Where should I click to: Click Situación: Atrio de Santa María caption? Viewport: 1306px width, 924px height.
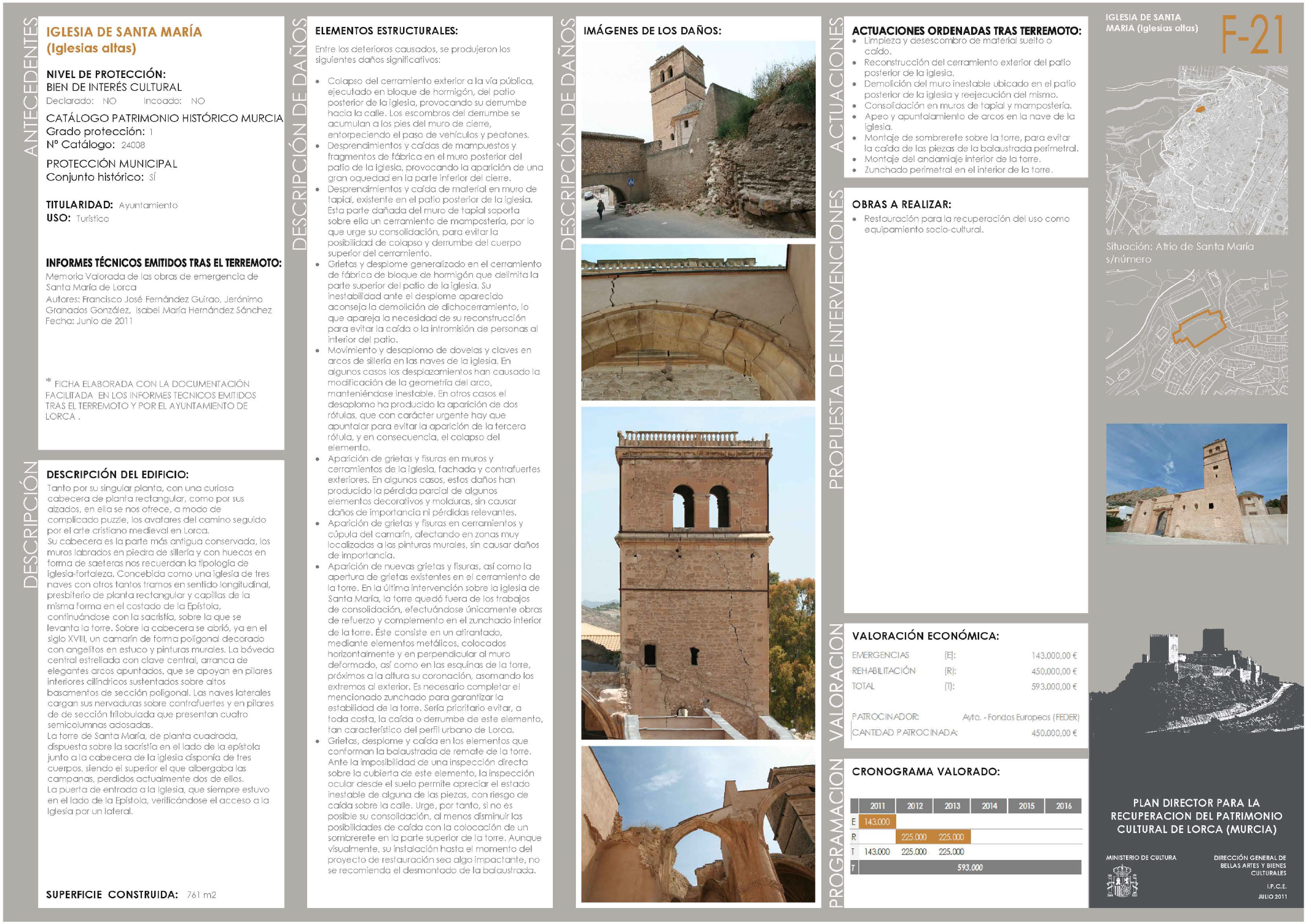(x=1179, y=253)
